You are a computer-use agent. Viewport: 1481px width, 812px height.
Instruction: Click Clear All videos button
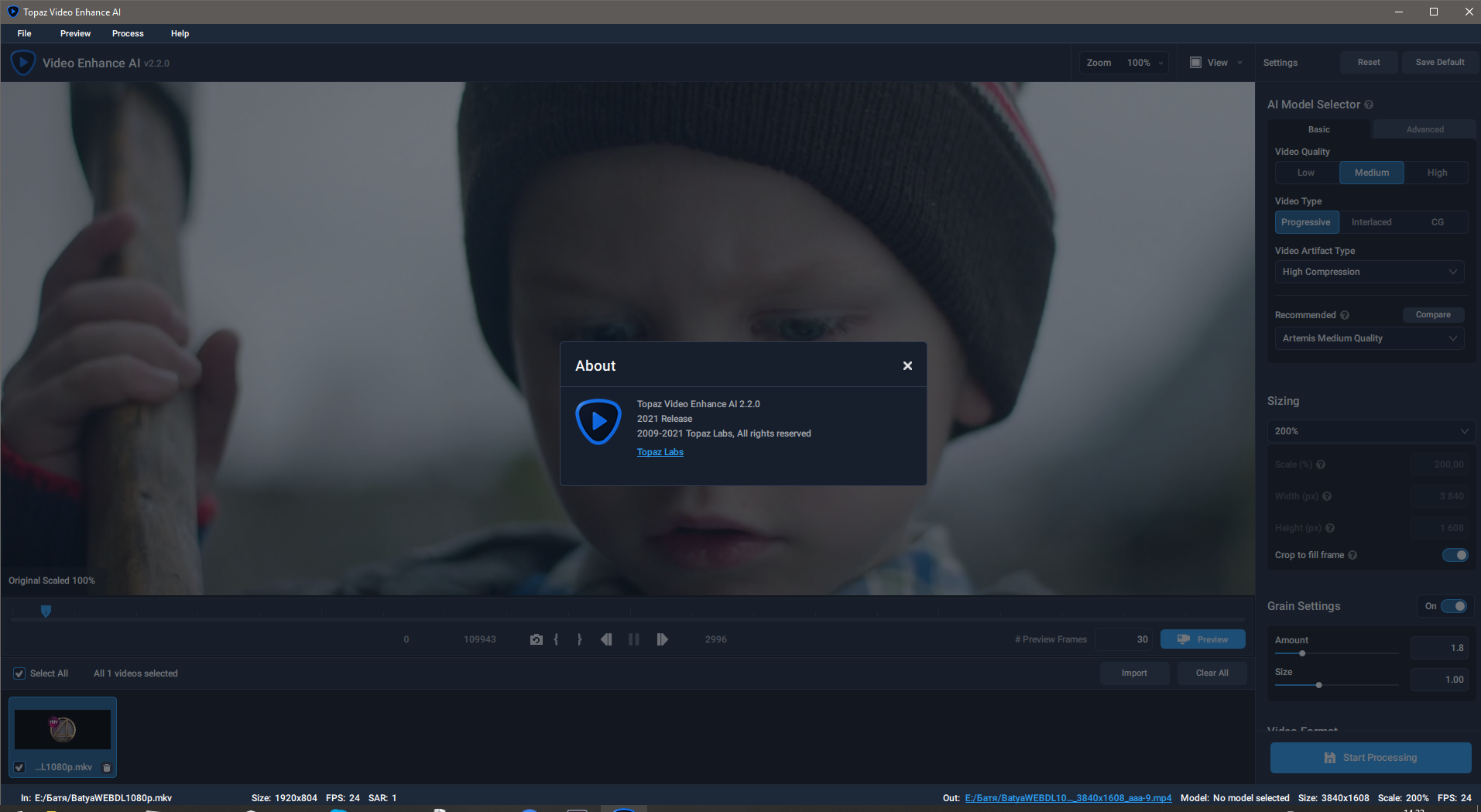click(x=1212, y=673)
